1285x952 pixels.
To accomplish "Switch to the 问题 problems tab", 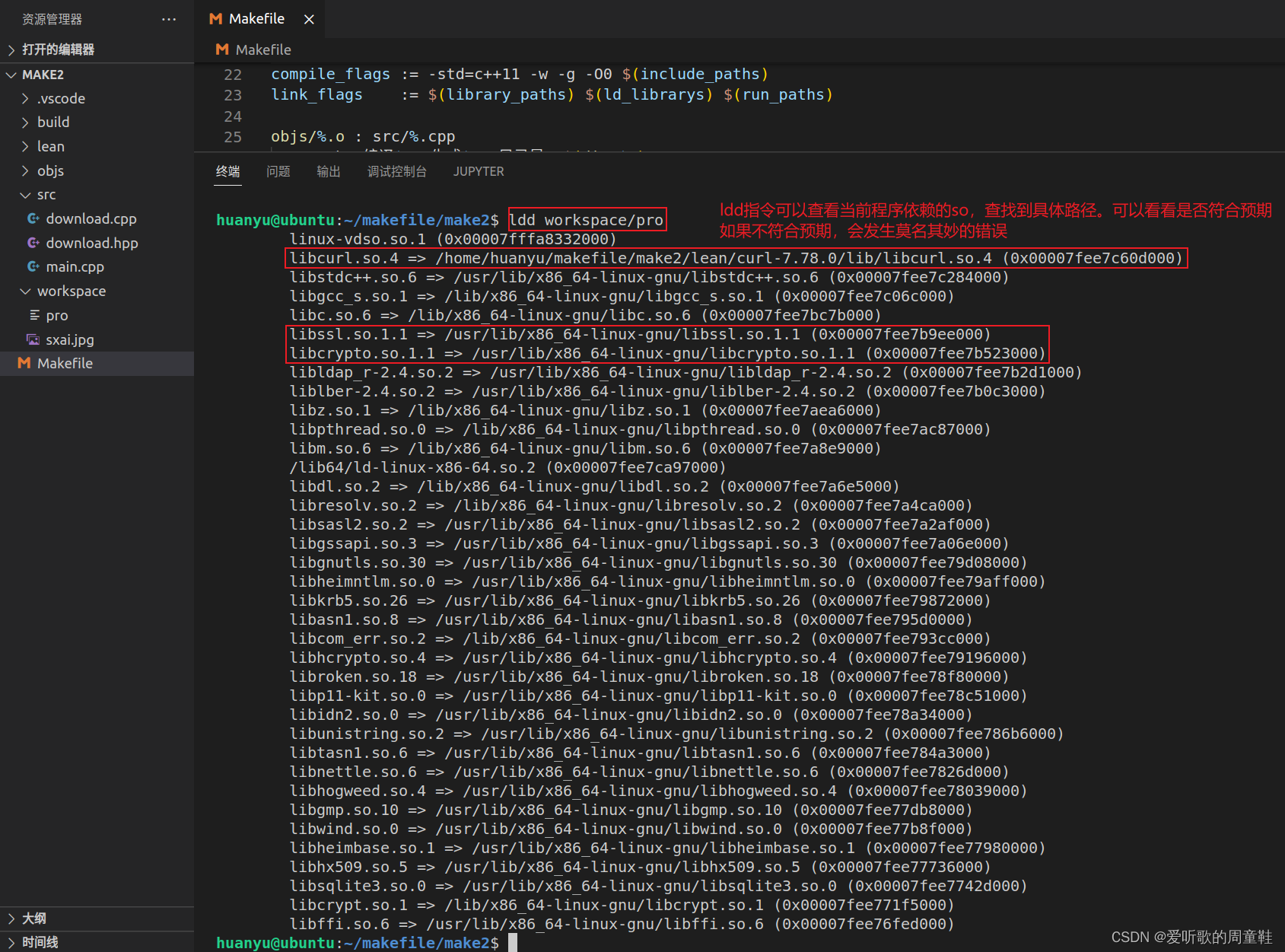I will (x=278, y=171).
